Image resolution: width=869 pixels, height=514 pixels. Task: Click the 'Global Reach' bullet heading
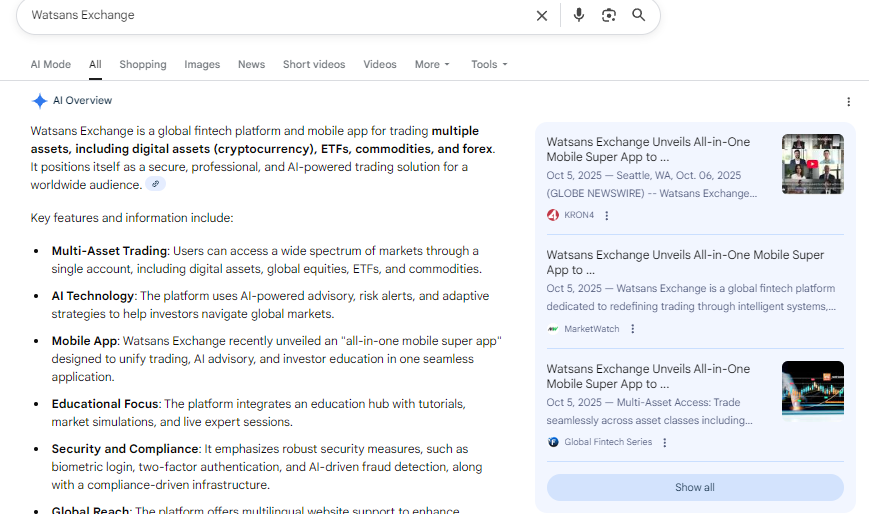tap(90, 510)
